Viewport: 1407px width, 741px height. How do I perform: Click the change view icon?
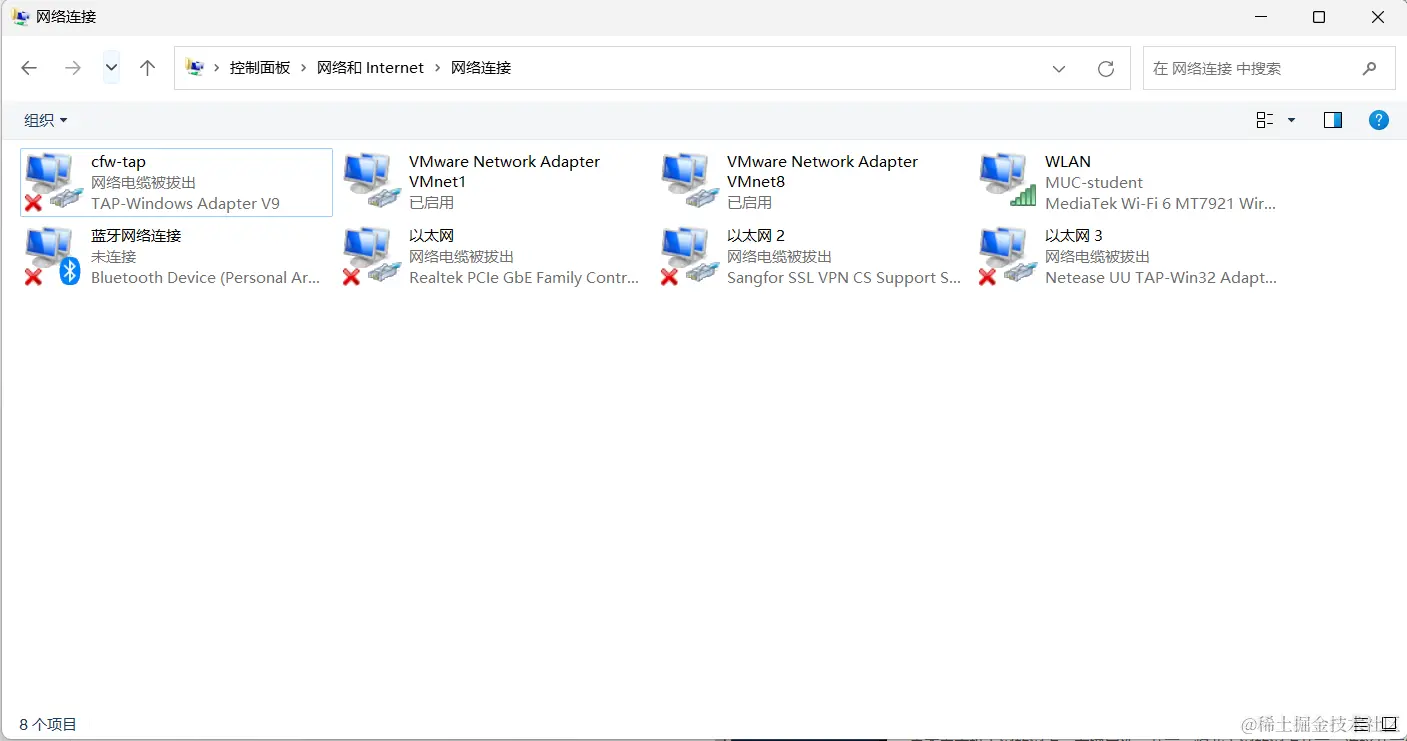tap(1265, 120)
